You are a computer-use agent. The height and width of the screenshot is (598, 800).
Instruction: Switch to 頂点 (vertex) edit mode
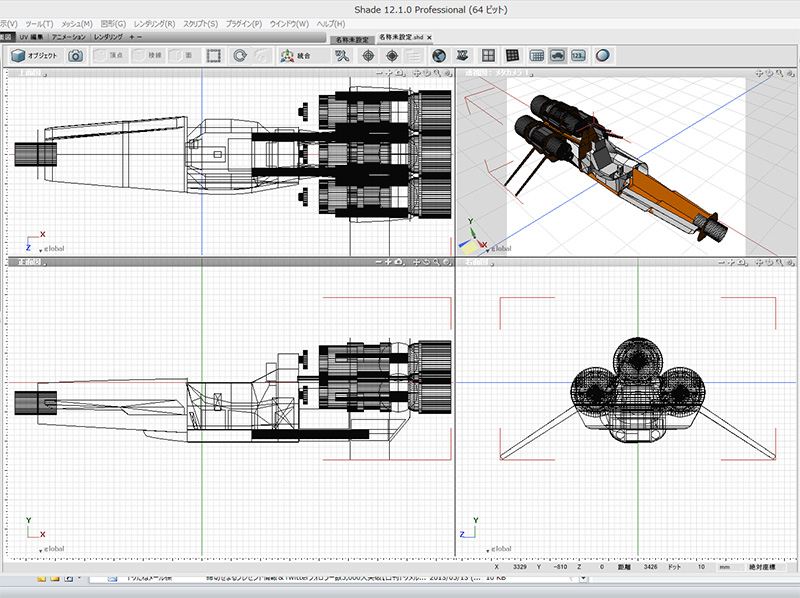tap(110, 56)
